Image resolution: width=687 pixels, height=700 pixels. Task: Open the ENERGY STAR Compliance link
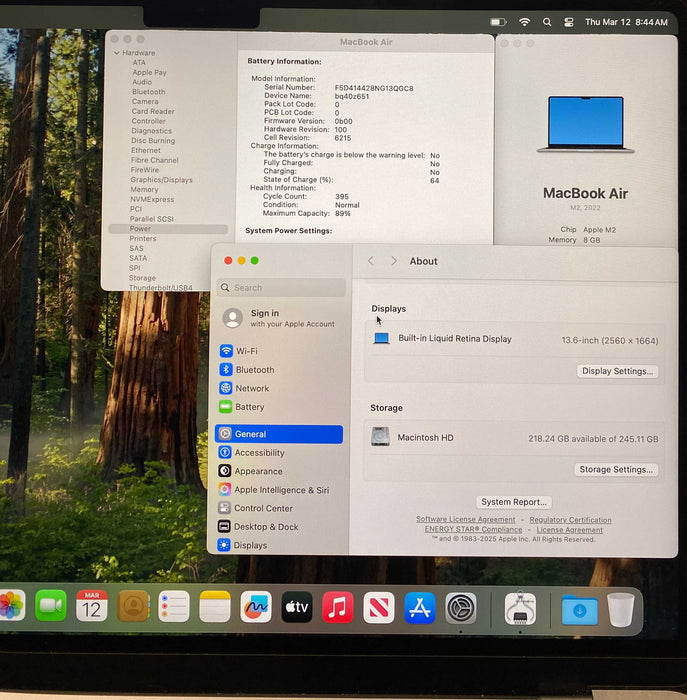(x=473, y=529)
